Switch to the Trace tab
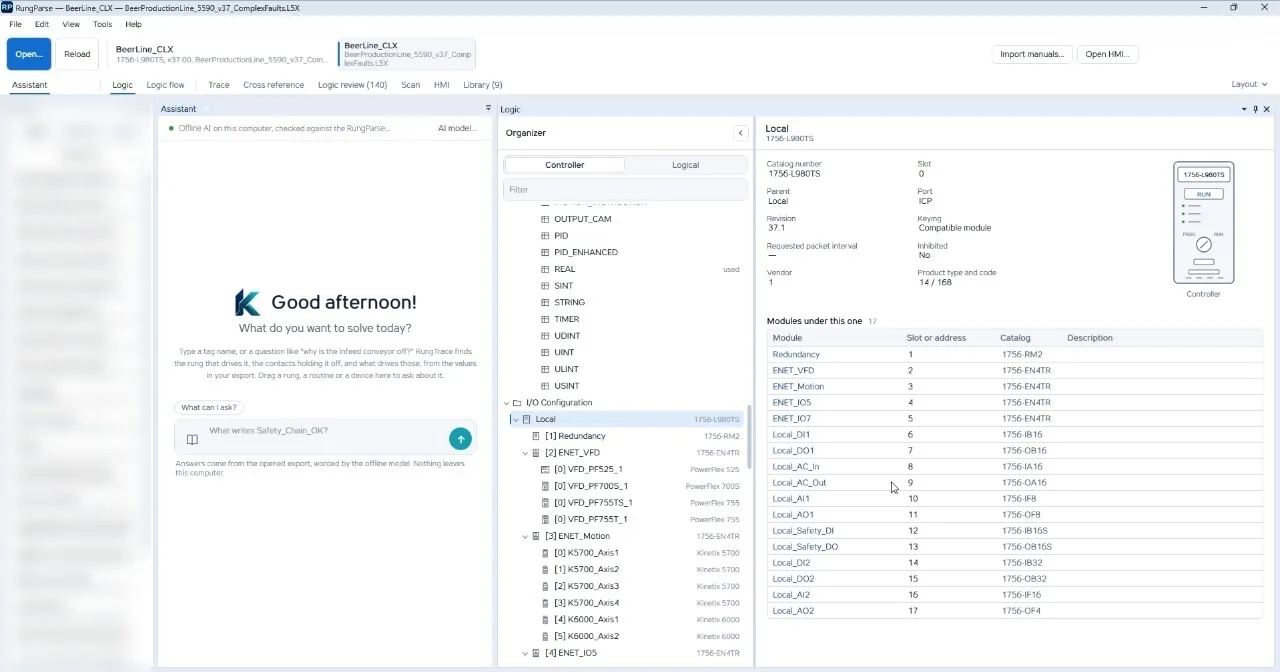The height and width of the screenshot is (672, 1280). pyautogui.click(x=218, y=85)
